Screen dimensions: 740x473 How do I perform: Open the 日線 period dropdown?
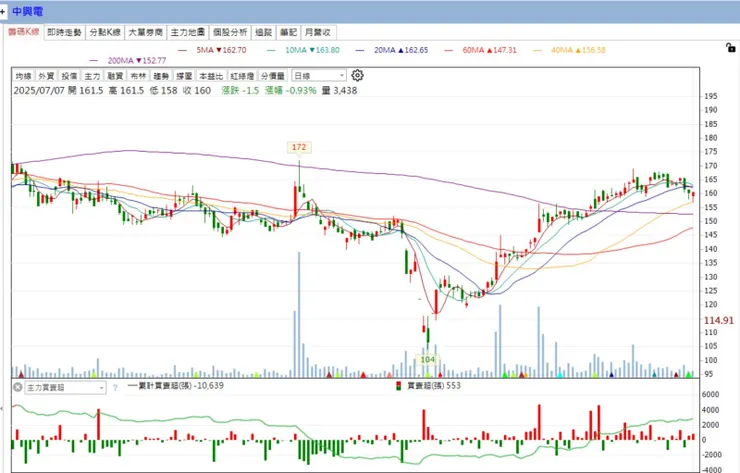(319, 76)
